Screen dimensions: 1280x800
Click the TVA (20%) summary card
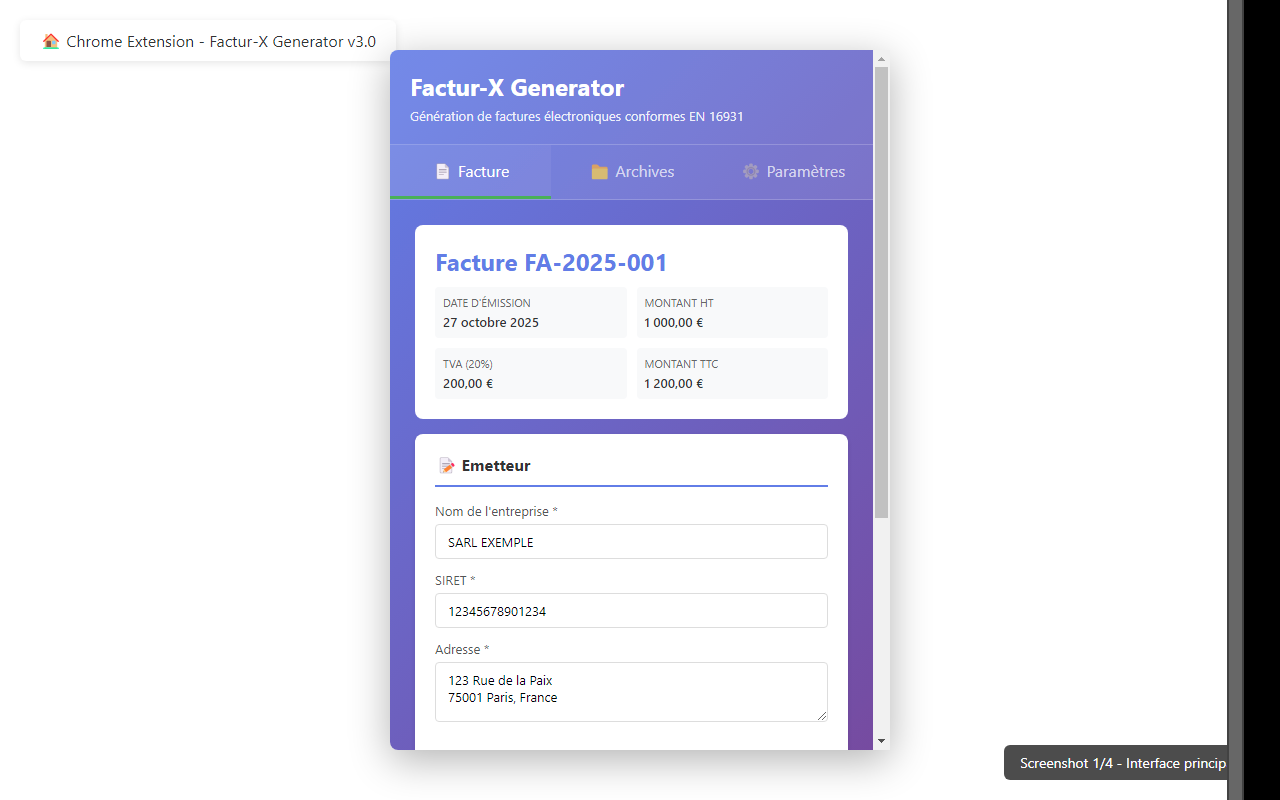[x=531, y=374]
